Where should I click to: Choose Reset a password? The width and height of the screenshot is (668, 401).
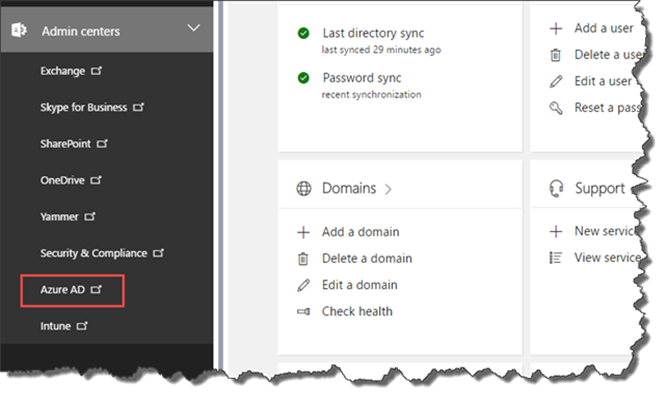pos(607,107)
